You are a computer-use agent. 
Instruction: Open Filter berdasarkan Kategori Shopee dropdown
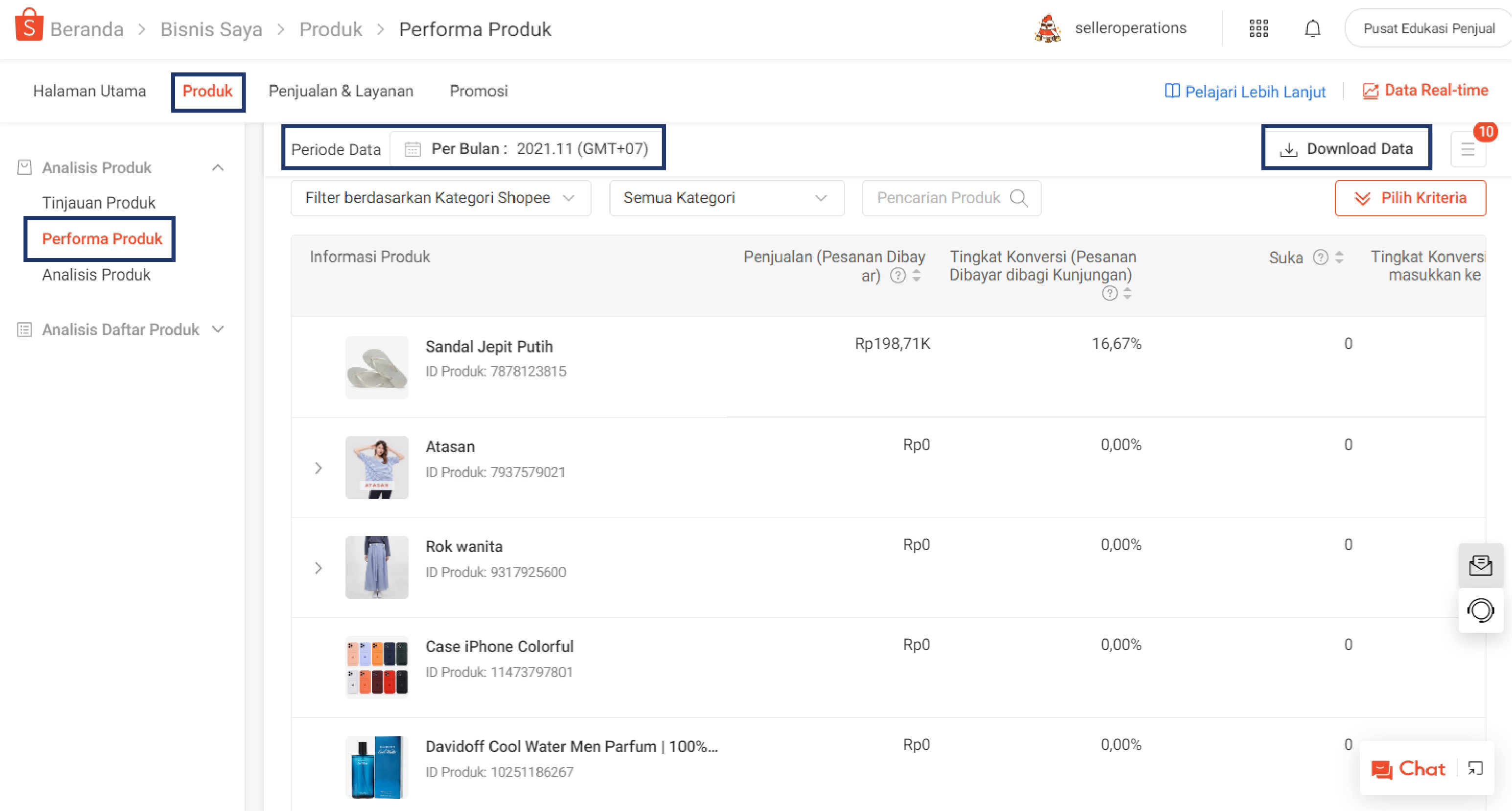pyautogui.click(x=441, y=199)
